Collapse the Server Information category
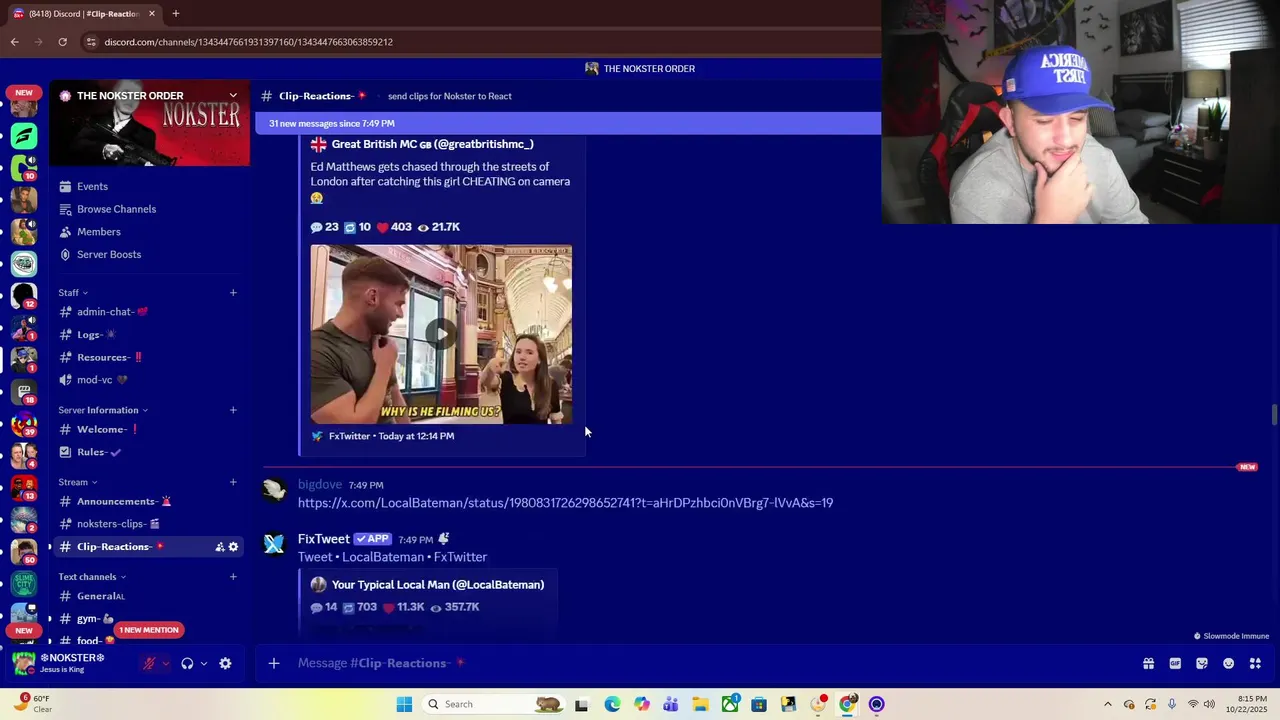1280x720 pixels. pos(103,410)
